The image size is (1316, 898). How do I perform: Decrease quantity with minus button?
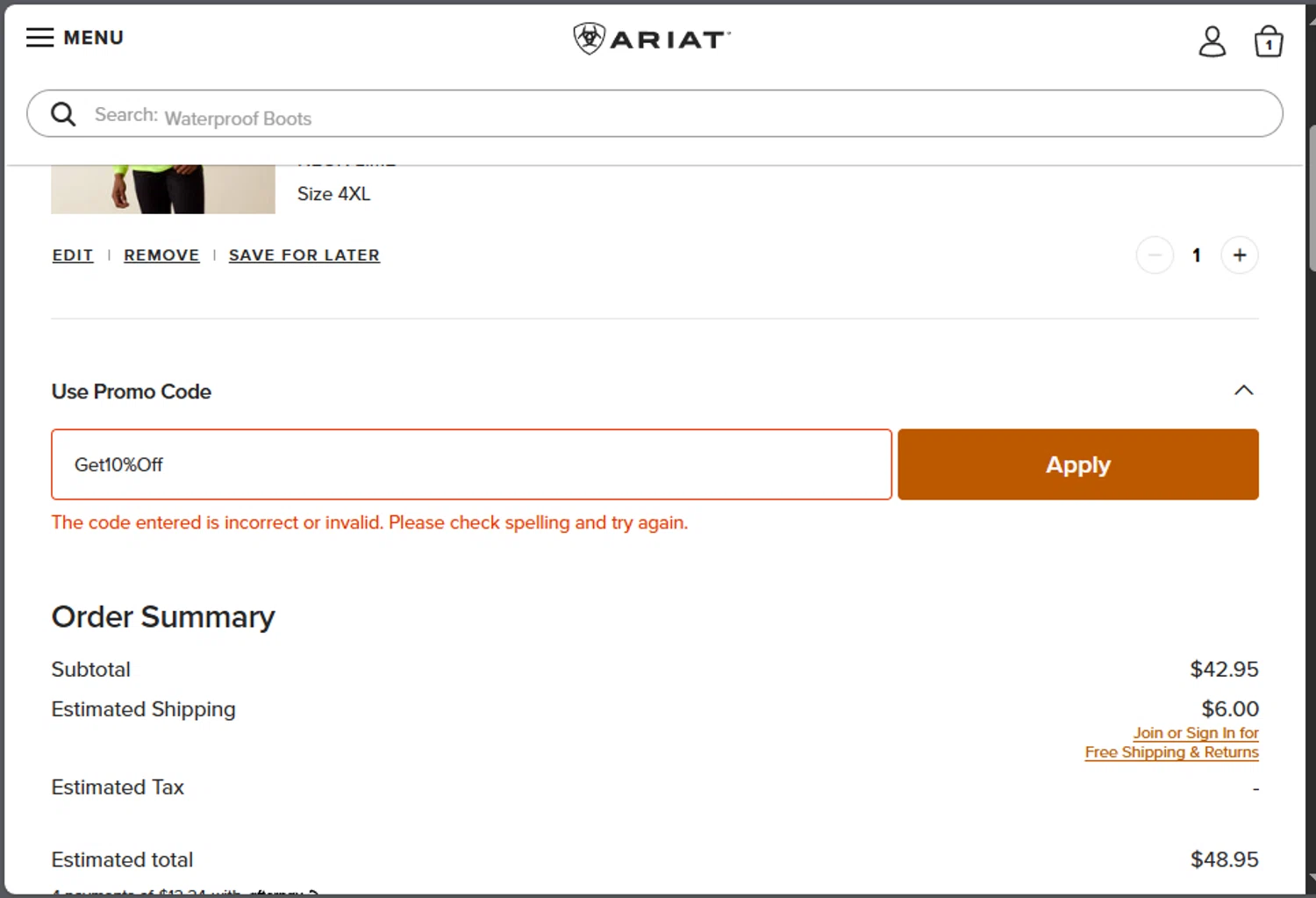pyautogui.click(x=1155, y=255)
